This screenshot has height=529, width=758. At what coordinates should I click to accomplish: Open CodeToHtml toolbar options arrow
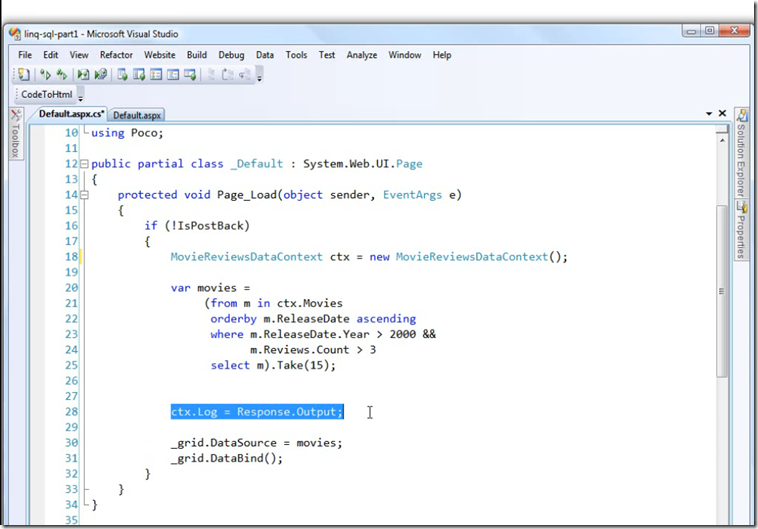[80, 98]
